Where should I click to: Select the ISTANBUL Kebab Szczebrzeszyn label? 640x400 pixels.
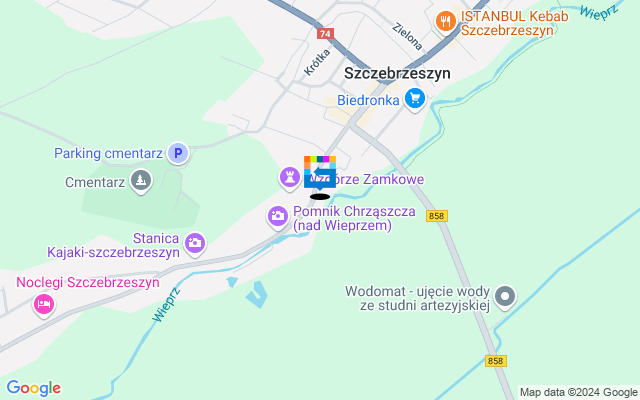coord(515,23)
